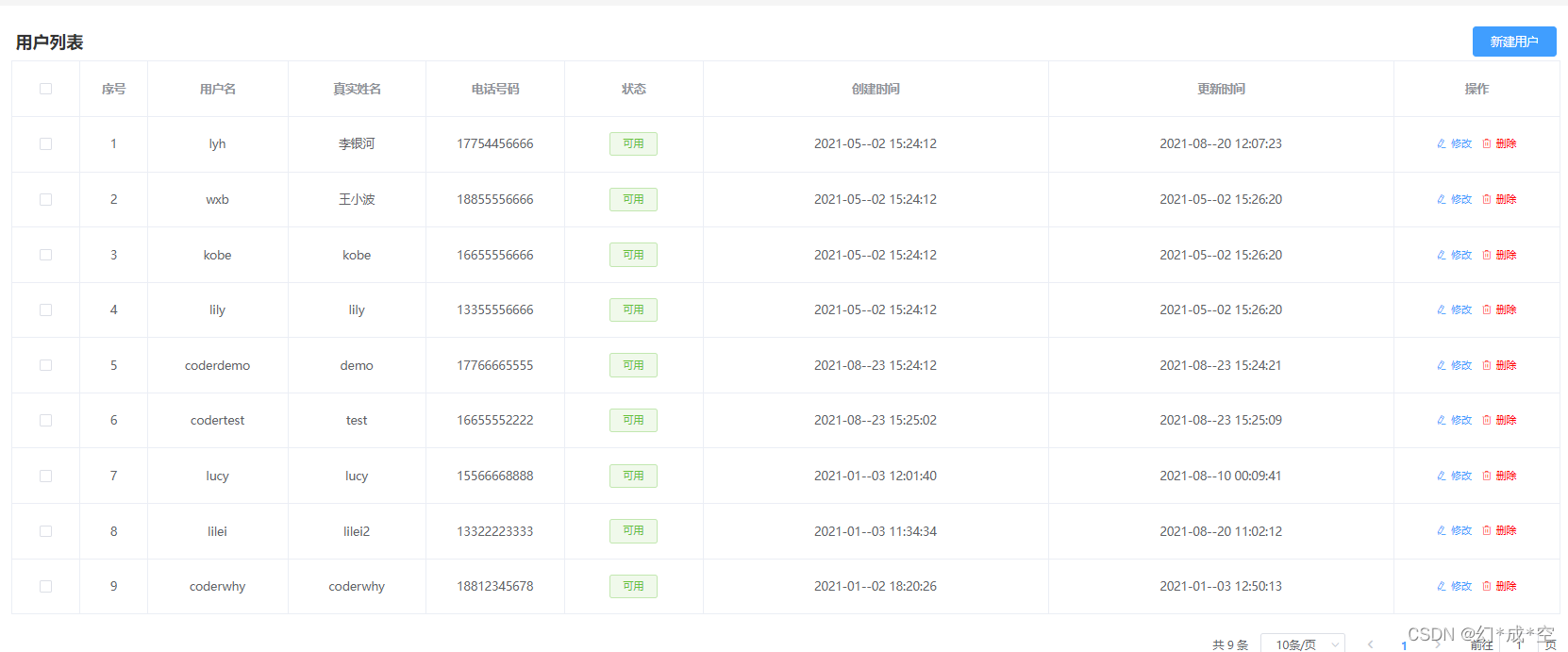
Task: Click phone number 17754456666
Action: pyautogui.click(x=495, y=143)
